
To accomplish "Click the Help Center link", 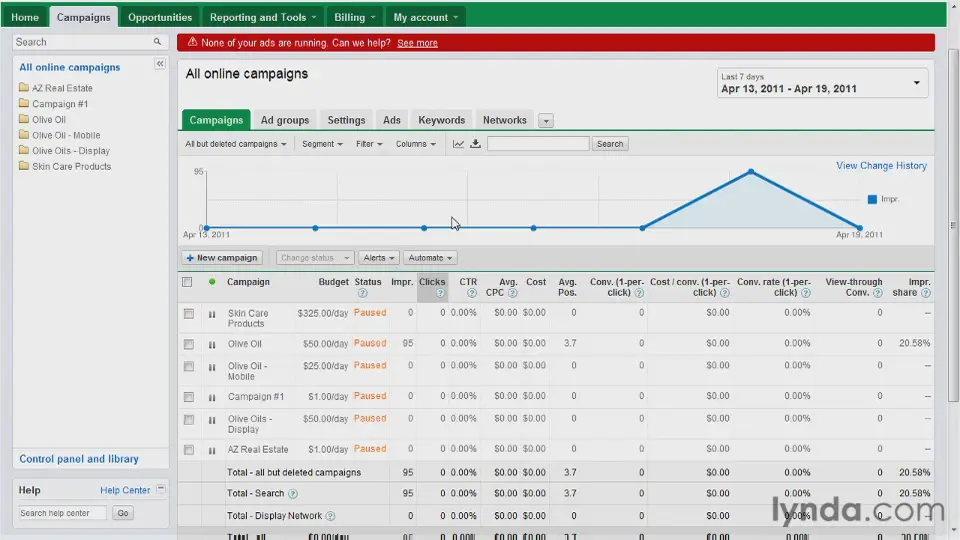I will click(125, 490).
